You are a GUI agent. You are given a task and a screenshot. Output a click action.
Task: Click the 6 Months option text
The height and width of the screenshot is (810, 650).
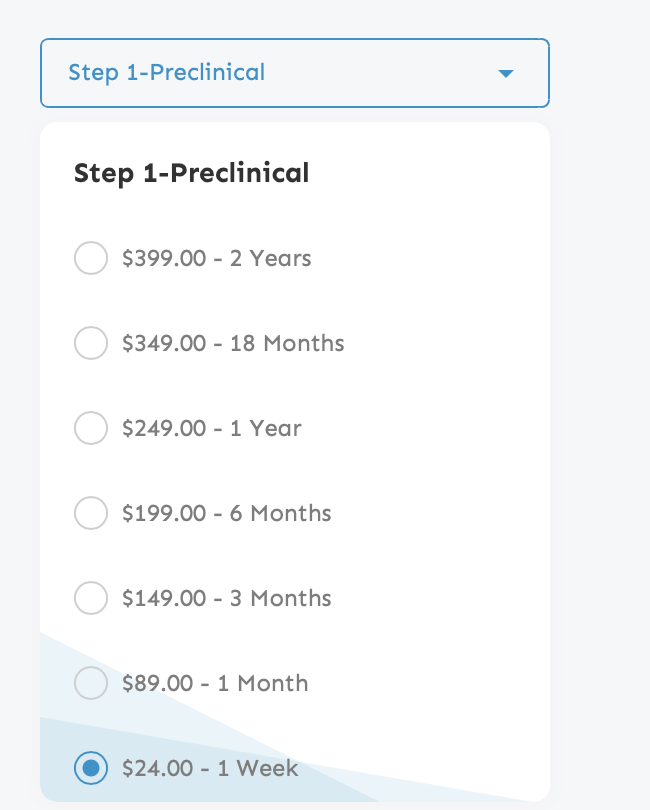pyautogui.click(x=225, y=513)
